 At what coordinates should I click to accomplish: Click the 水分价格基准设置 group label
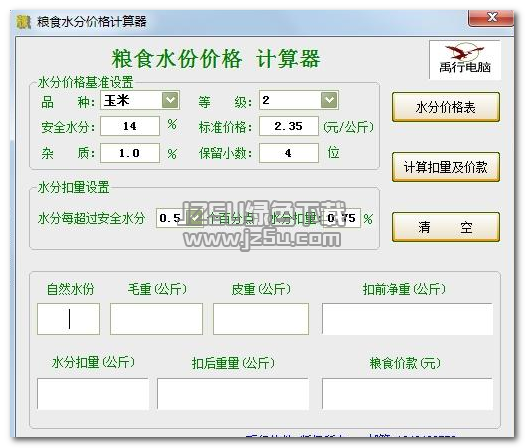coord(86,82)
